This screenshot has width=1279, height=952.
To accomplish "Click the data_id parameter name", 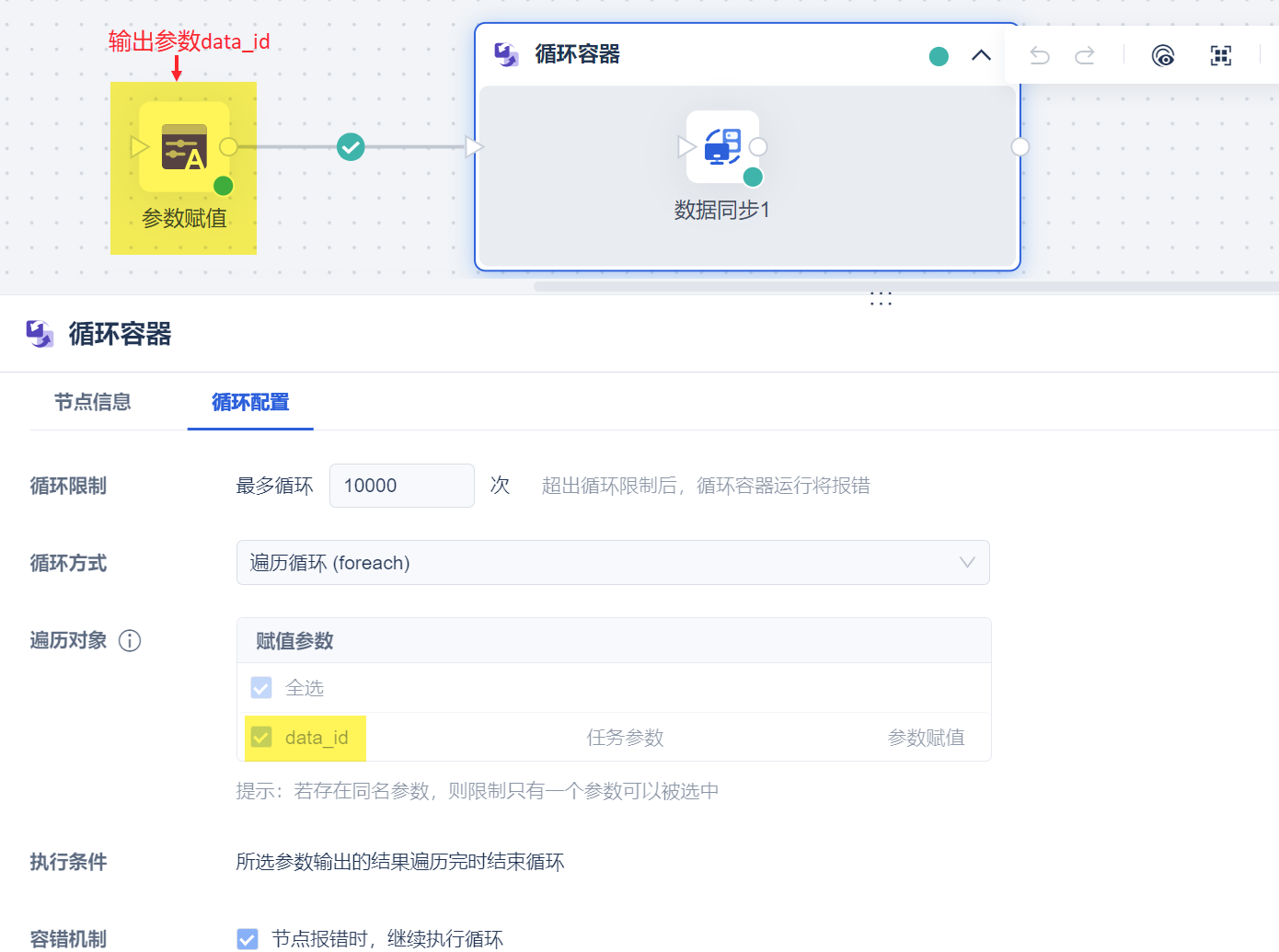I will coord(317,738).
